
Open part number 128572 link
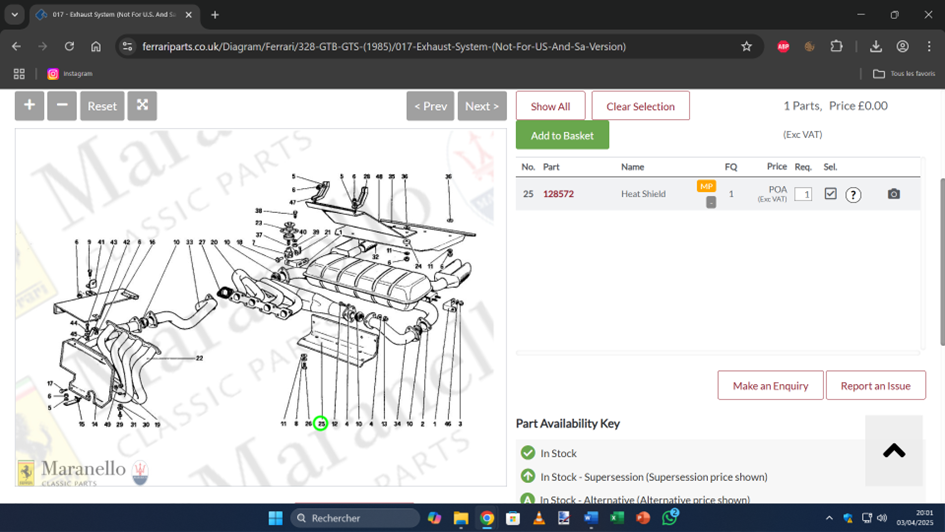(558, 194)
